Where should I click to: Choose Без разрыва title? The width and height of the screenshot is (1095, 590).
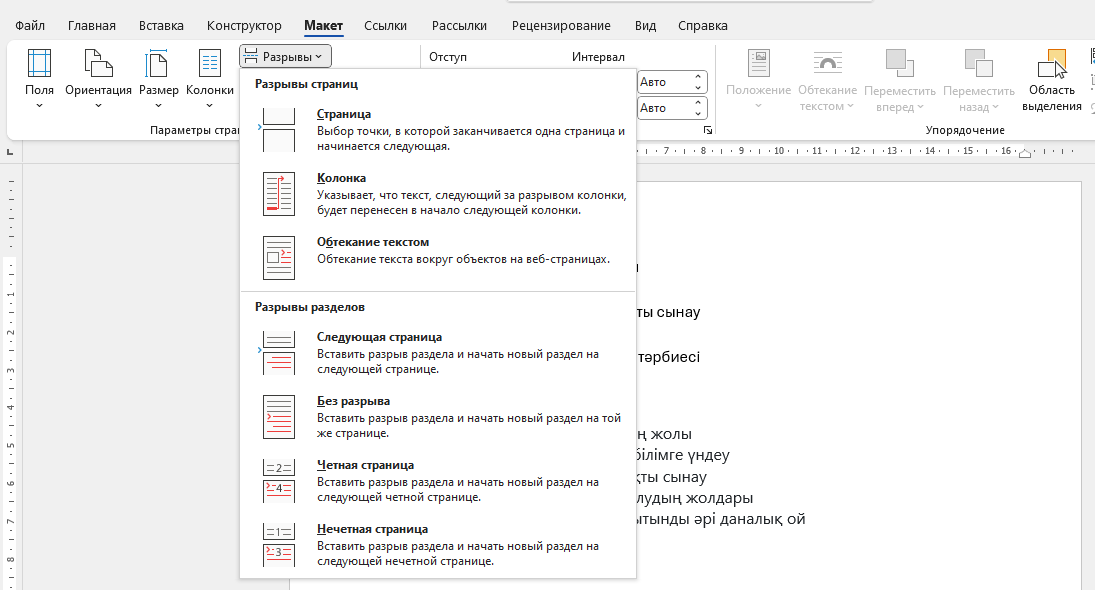tap(353, 401)
